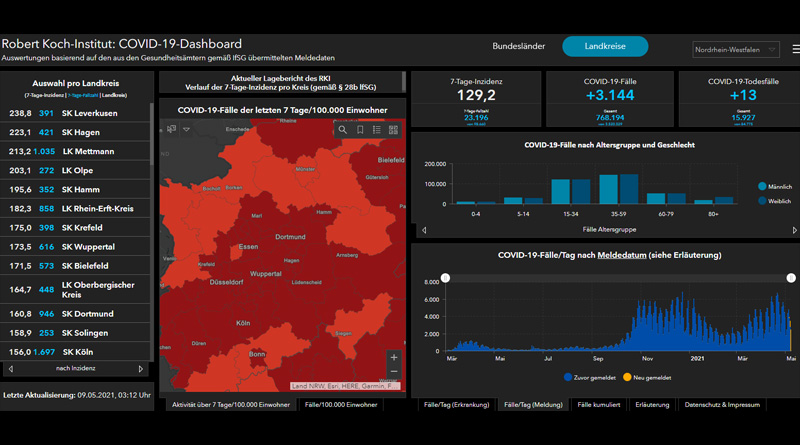
Task: Open the Fälle/Tag (Meldung) tab
Action: pyautogui.click(x=533, y=405)
